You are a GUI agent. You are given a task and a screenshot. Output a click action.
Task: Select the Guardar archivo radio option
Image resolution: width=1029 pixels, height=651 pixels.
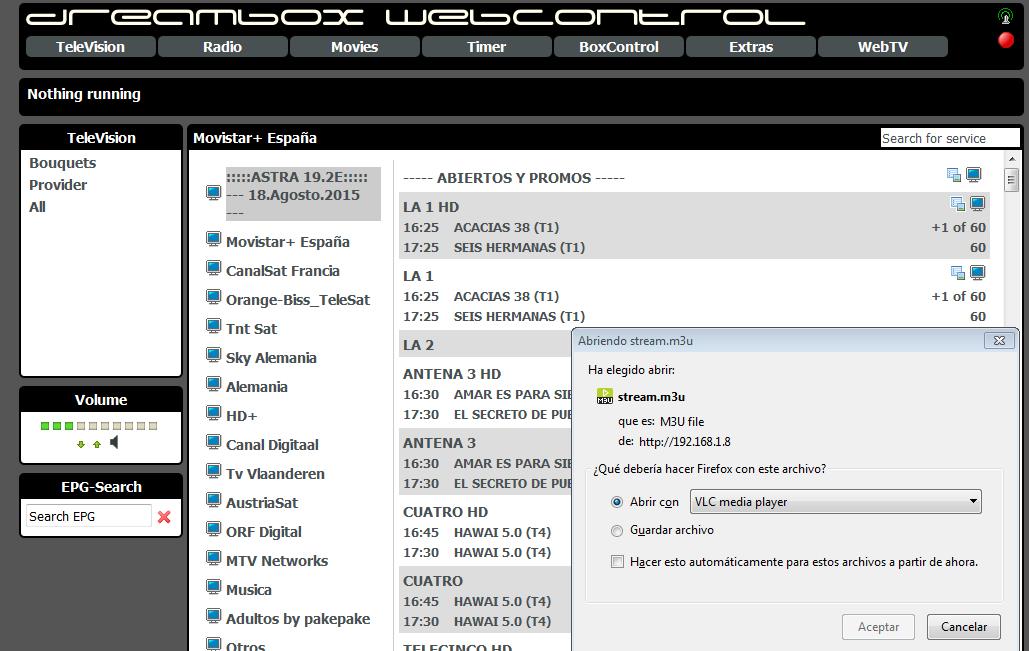tap(617, 530)
